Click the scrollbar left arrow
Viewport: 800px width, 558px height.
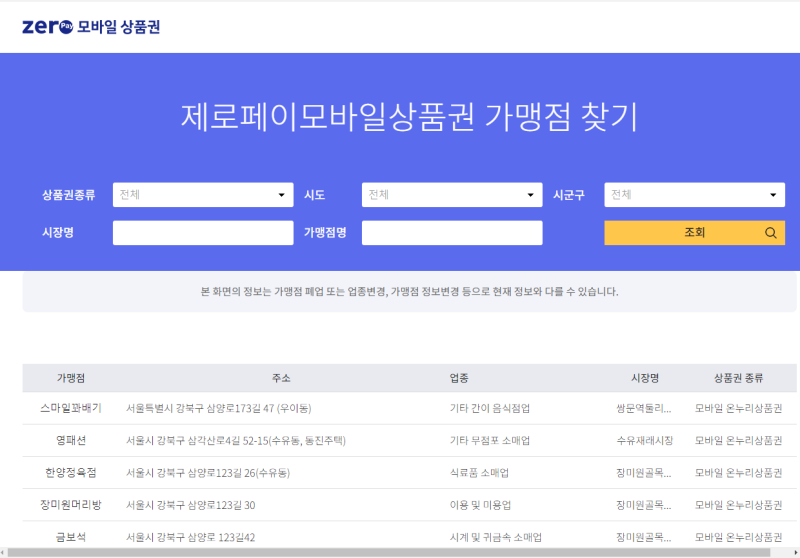3,552
